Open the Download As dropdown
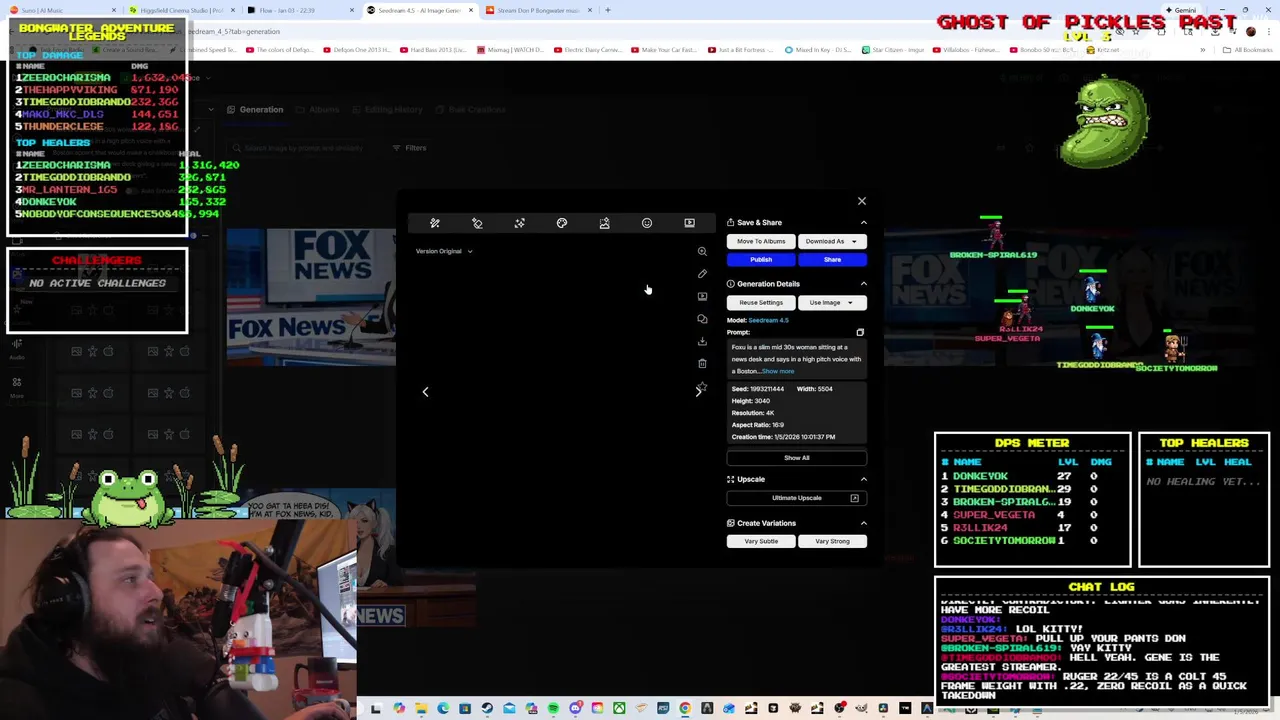The height and width of the screenshot is (720, 1280). click(832, 241)
